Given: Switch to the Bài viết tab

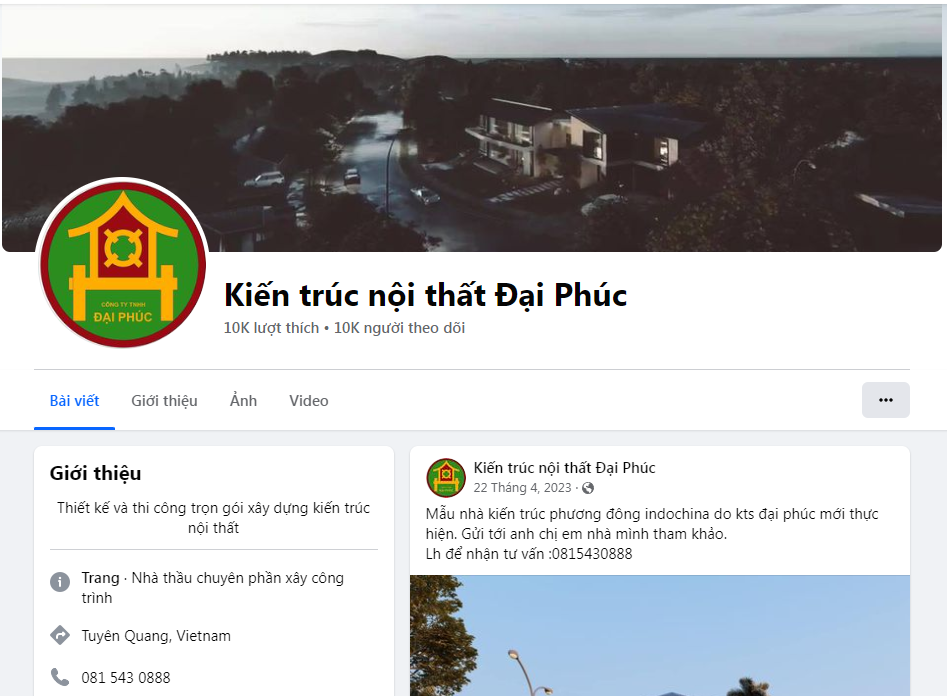Looking at the screenshot, I should (x=74, y=401).
